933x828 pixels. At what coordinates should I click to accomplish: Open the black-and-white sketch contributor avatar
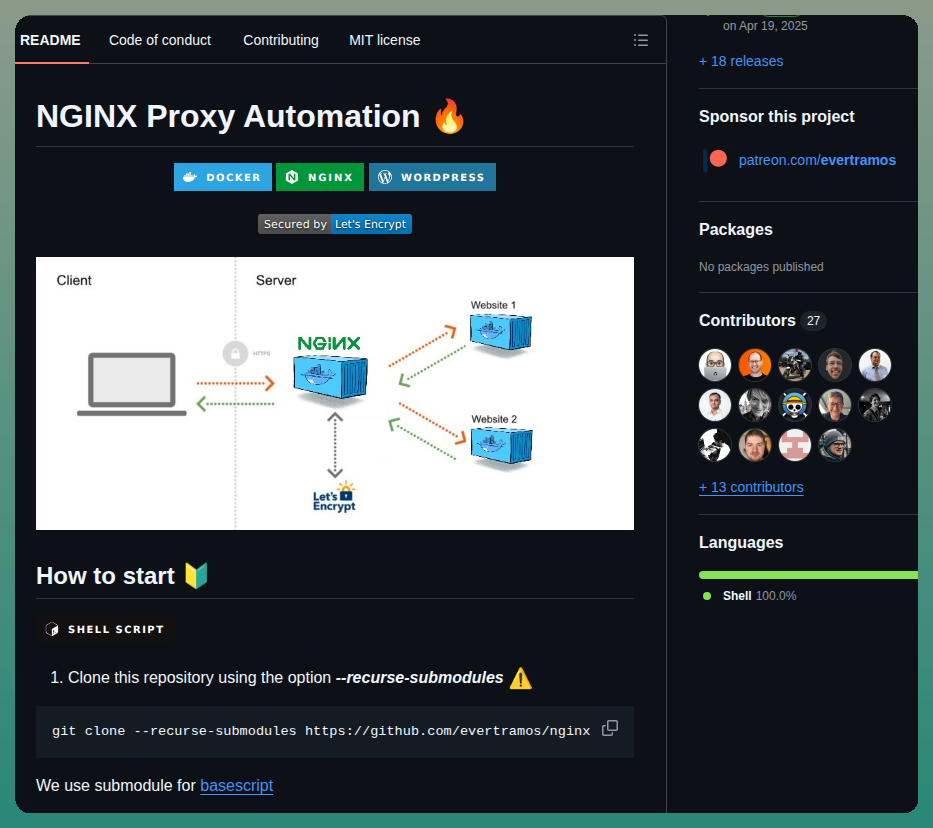pyautogui.click(x=715, y=445)
